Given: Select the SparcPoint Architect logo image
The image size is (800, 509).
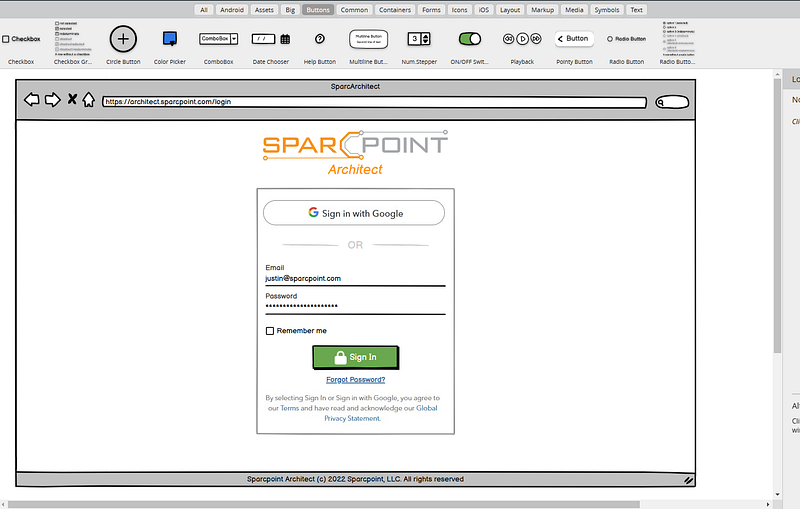Looking at the screenshot, I should 355,153.
